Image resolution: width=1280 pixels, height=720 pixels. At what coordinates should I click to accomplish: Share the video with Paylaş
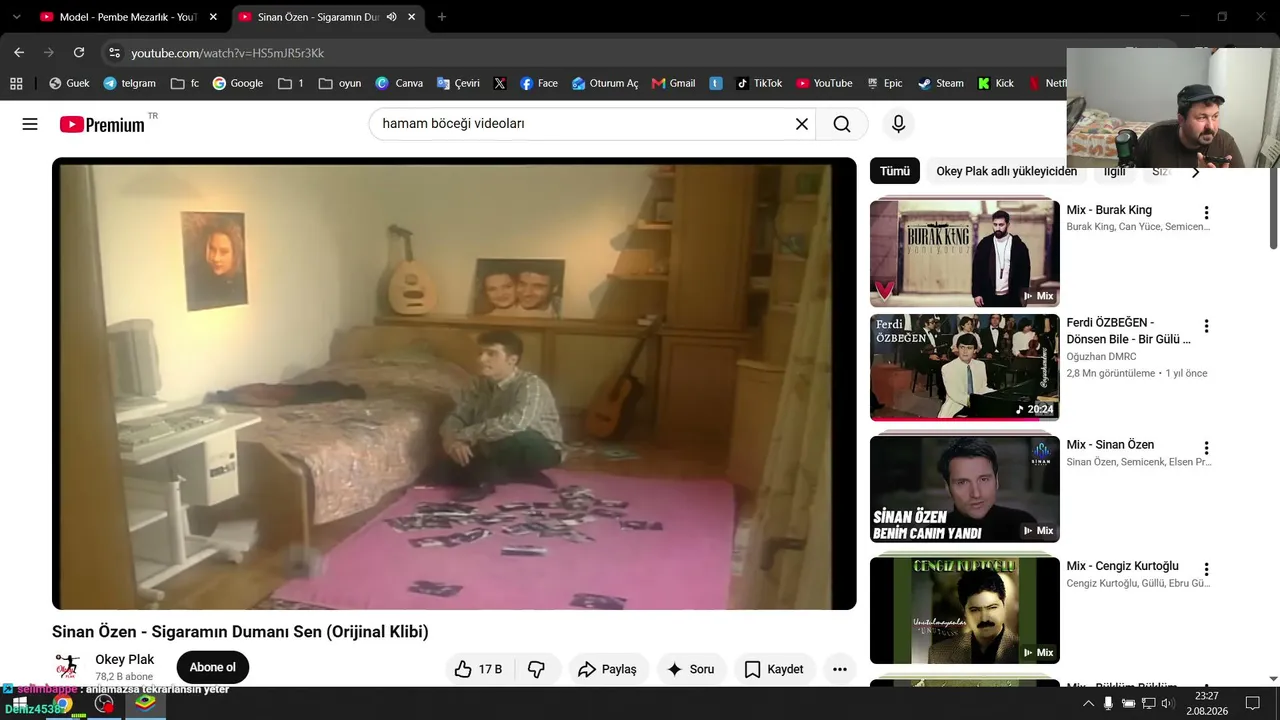click(x=607, y=669)
